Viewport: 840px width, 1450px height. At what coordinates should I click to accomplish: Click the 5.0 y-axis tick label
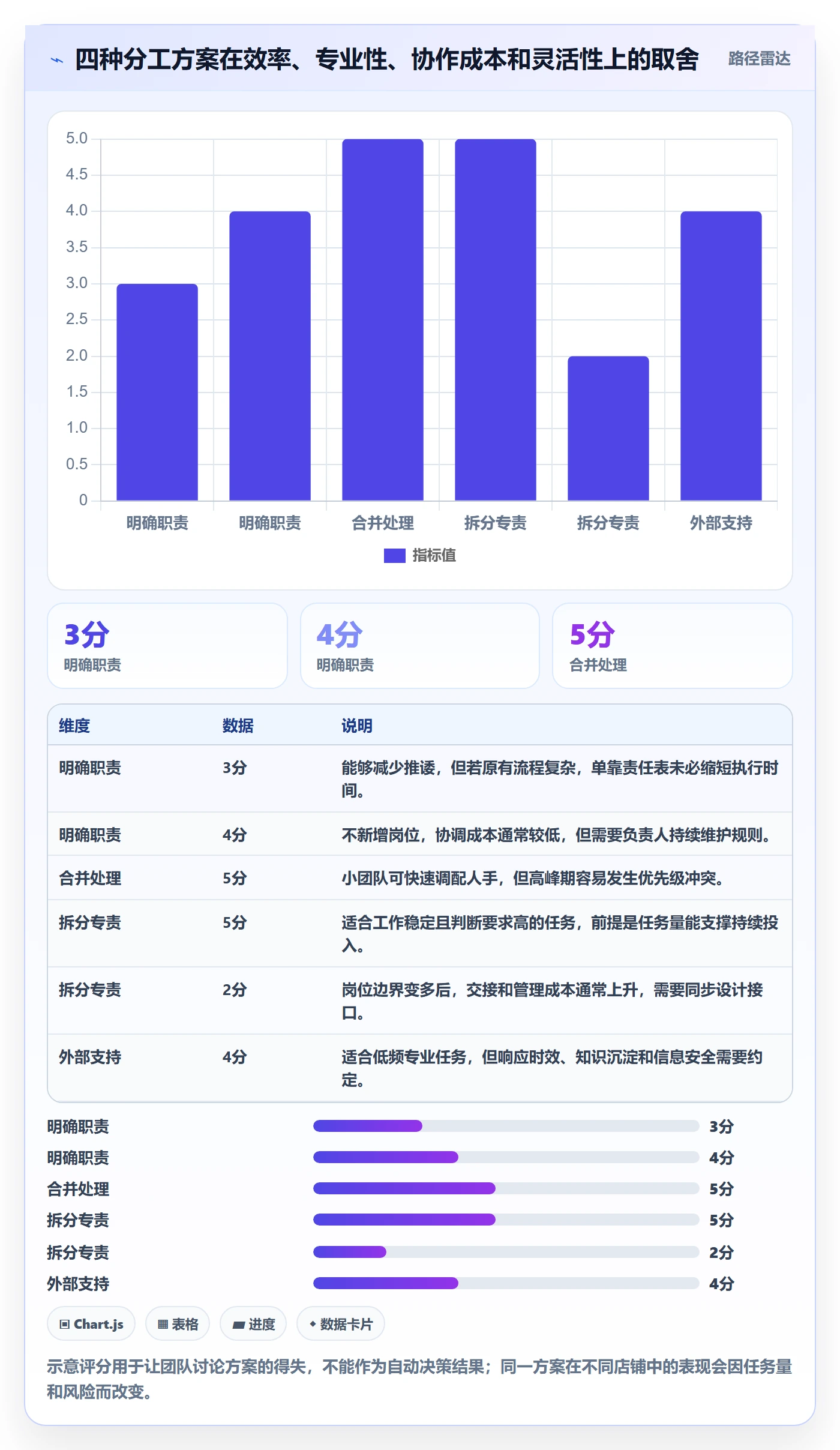coord(77,139)
